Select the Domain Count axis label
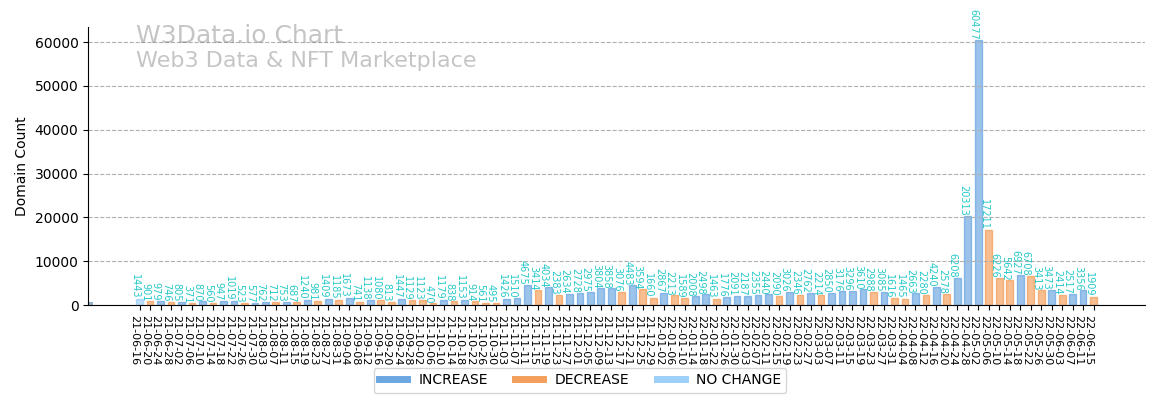This screenshot has height=400, width=1160. 21,166
